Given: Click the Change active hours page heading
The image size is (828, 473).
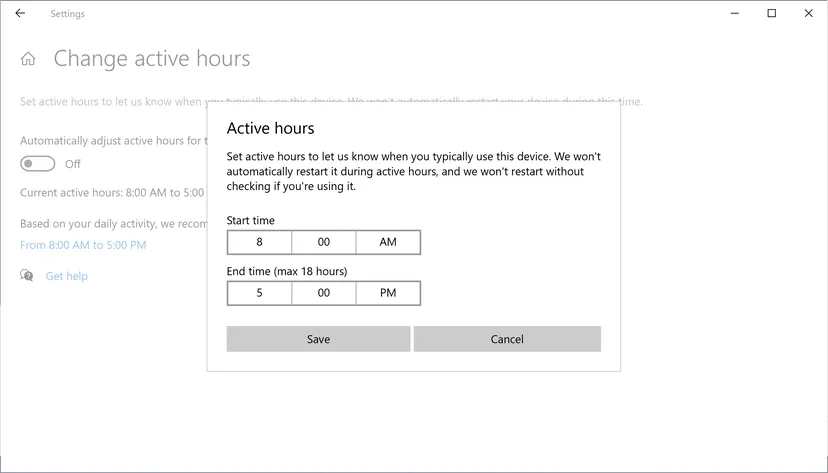Looking at the screenshot, I should (151, 59).
